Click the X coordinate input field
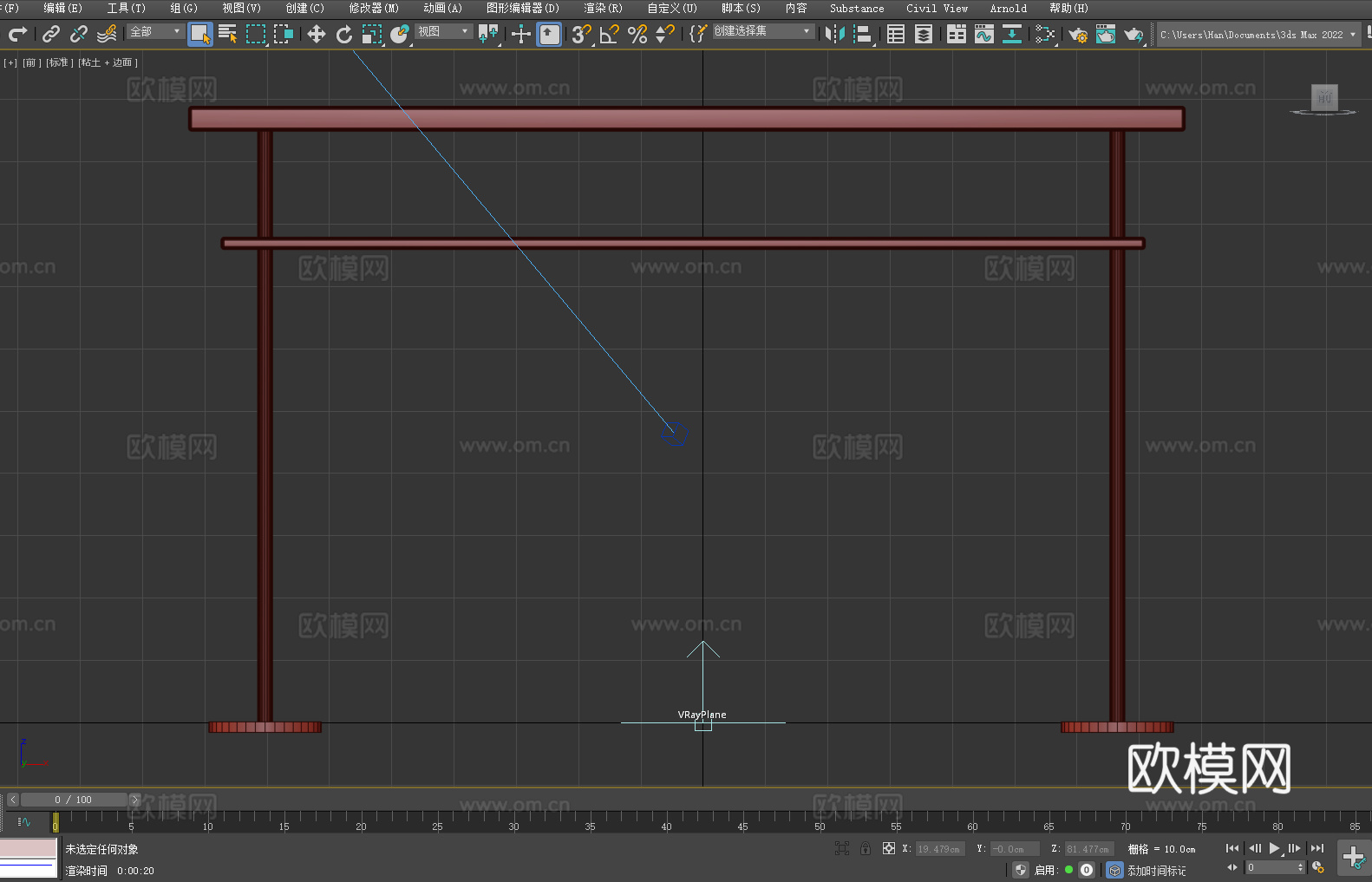The image size is (1372, 882). pos(939,849)
